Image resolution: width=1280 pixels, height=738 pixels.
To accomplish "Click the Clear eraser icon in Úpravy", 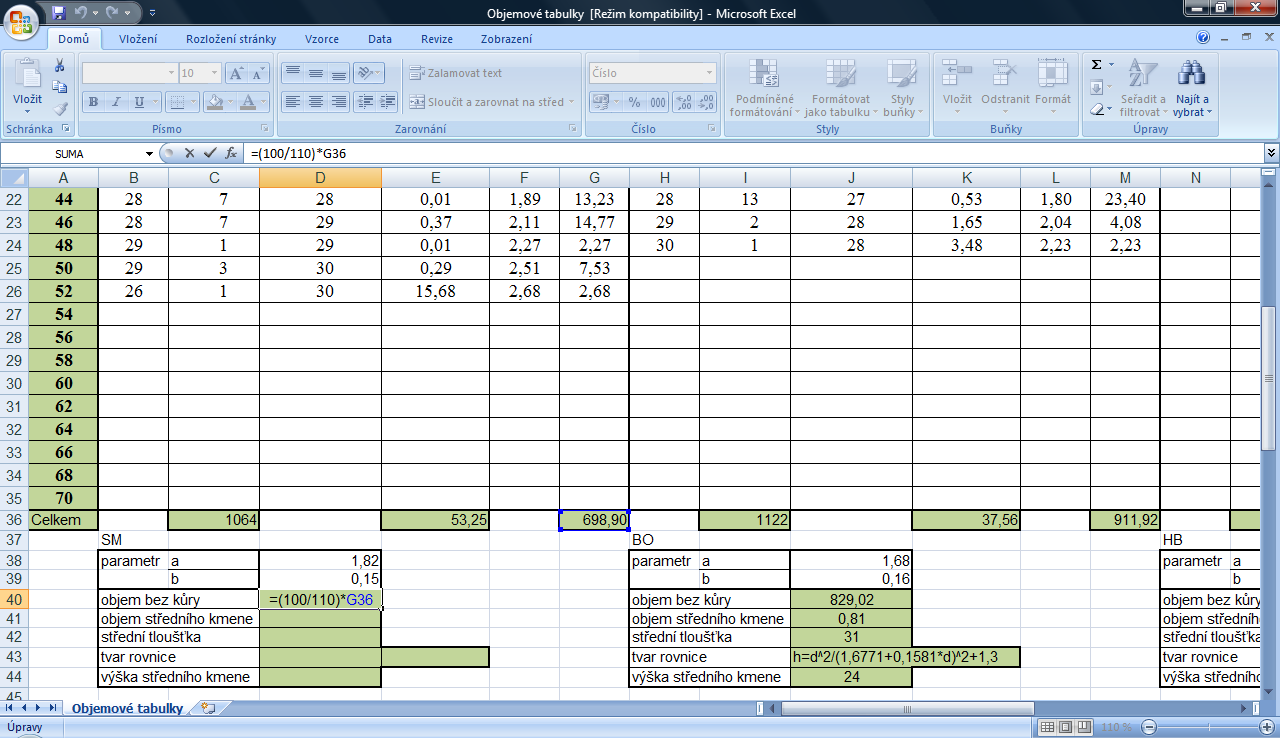I will [1097, 109].
